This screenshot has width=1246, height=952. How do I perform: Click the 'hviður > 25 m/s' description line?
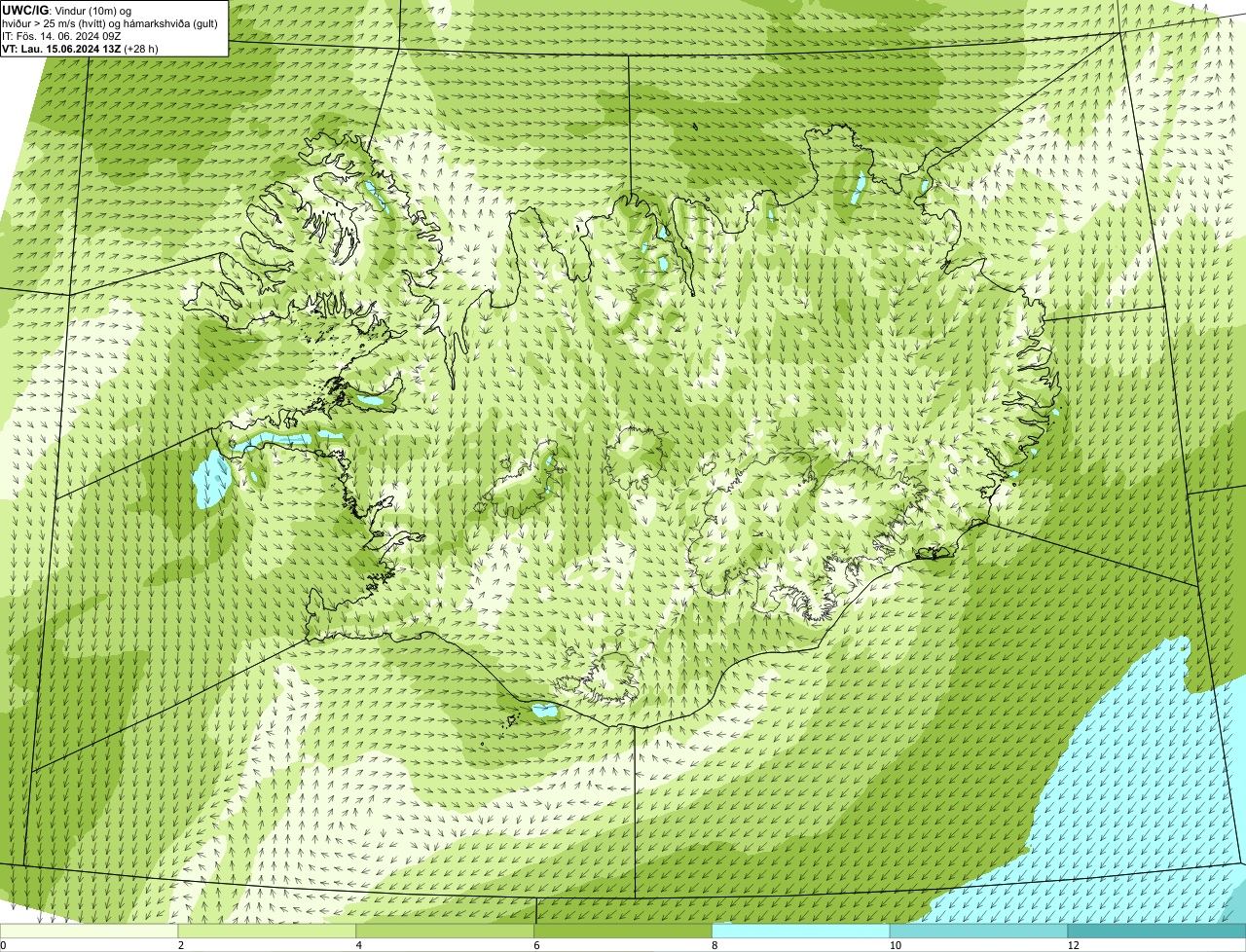pos(110,22)
